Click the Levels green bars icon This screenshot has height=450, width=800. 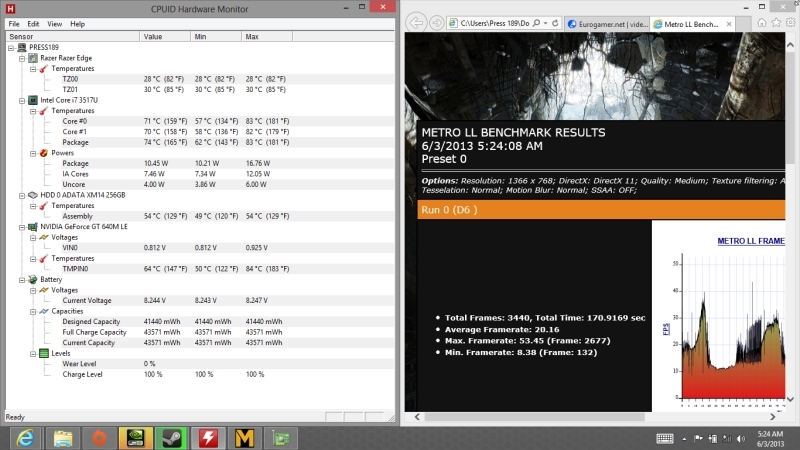44,353
